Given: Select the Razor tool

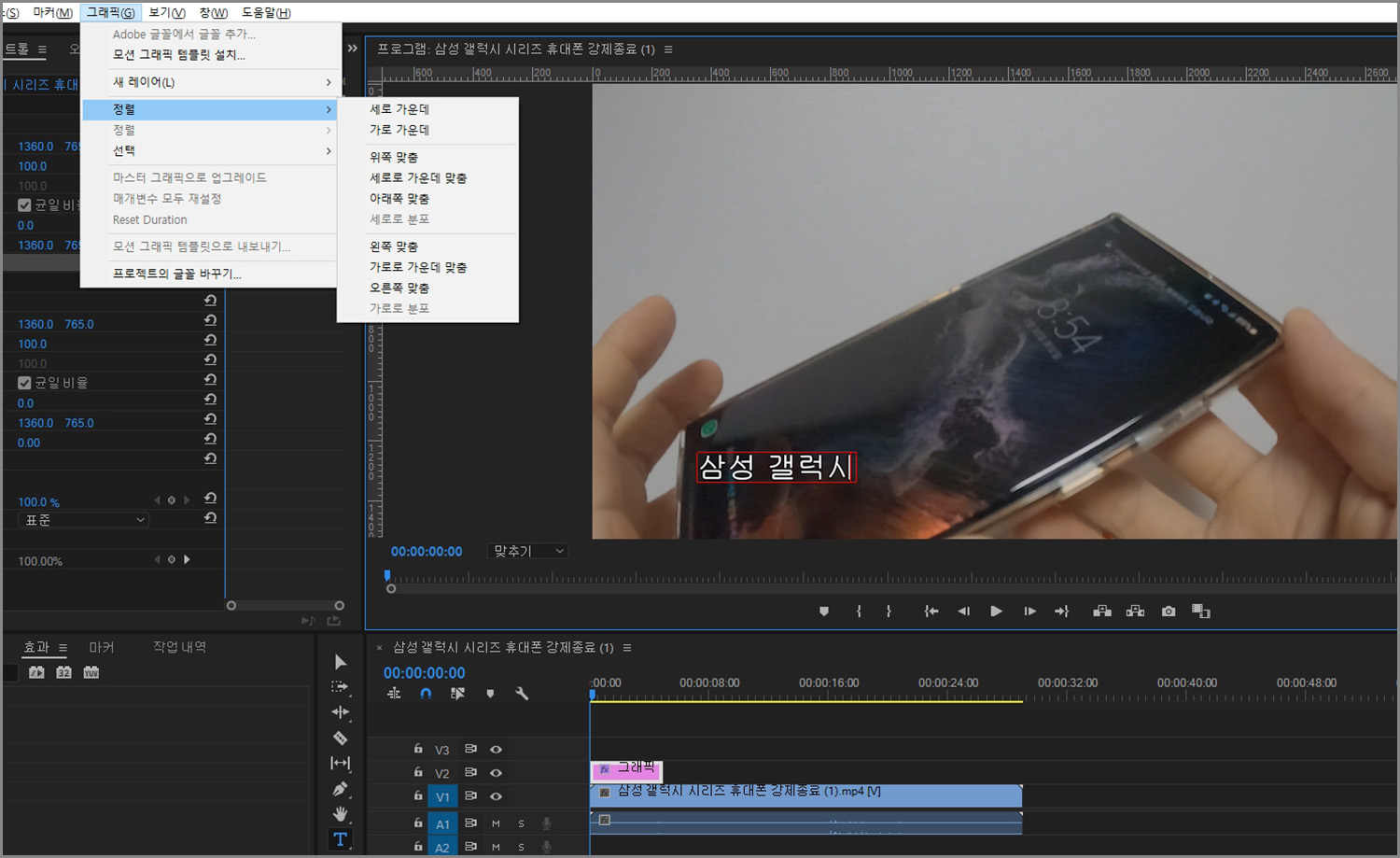Looking at the screenshot, I should coord(341,738).
